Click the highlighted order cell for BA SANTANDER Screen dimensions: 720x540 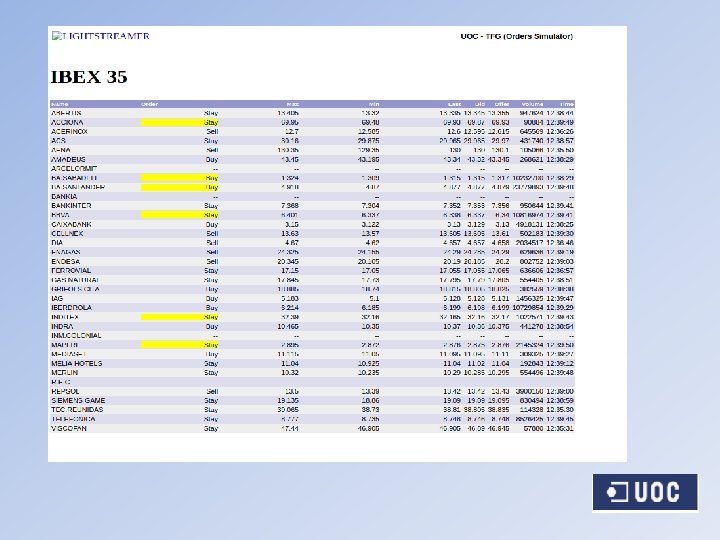(x=180, y=187)
